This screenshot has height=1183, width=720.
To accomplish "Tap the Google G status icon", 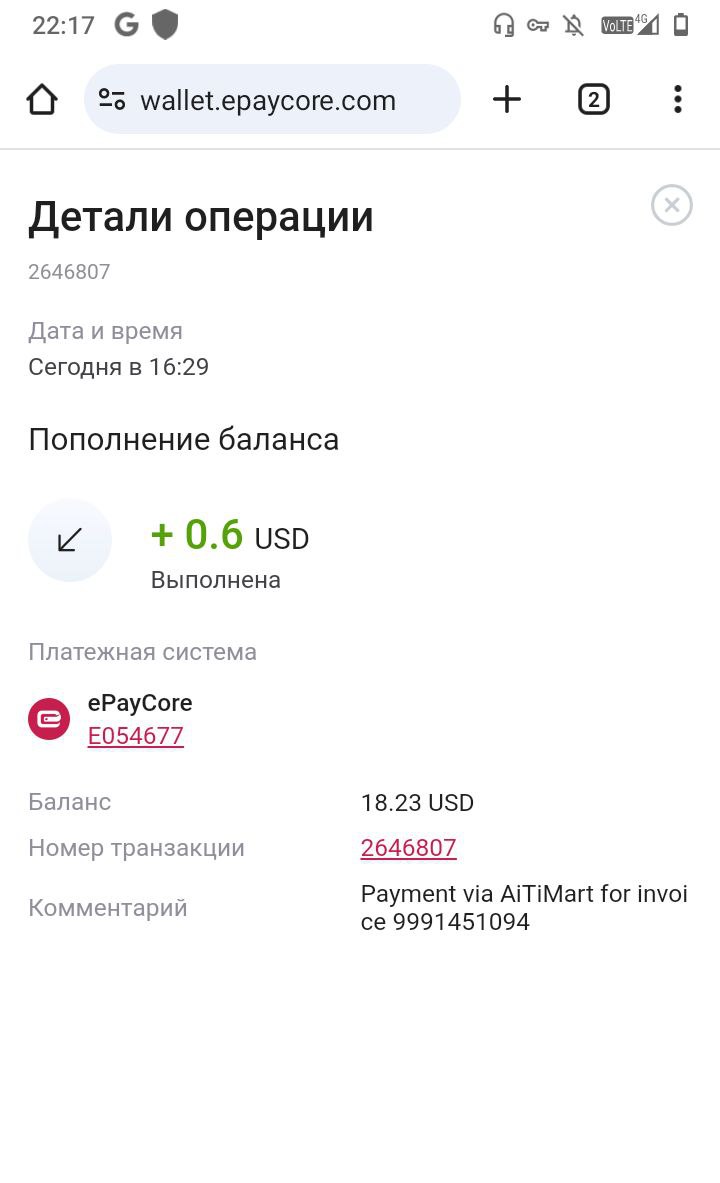I will point(126,25).
